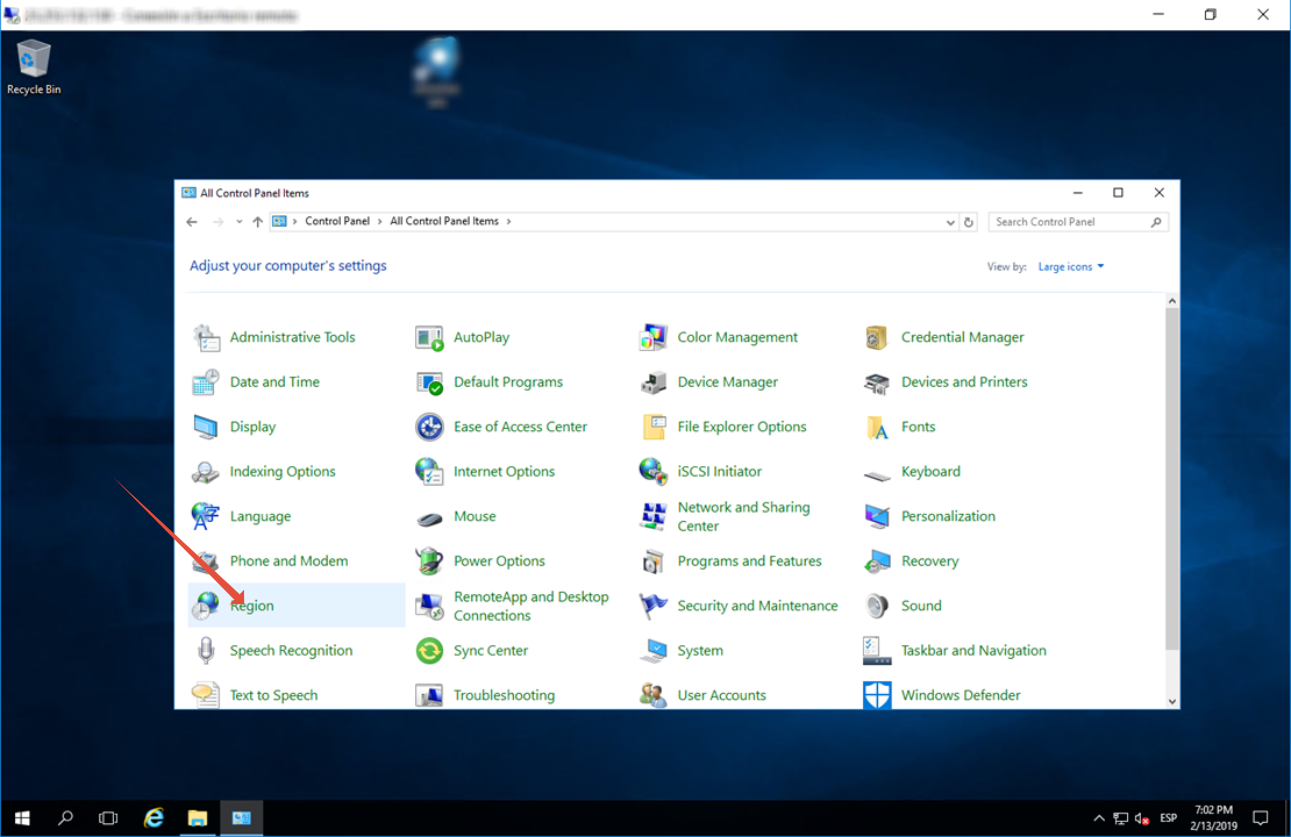Expand the chevron after Control Panel breadcrumb
The height and width of the screenshot is (837, 1291).
tap(380, 222)
